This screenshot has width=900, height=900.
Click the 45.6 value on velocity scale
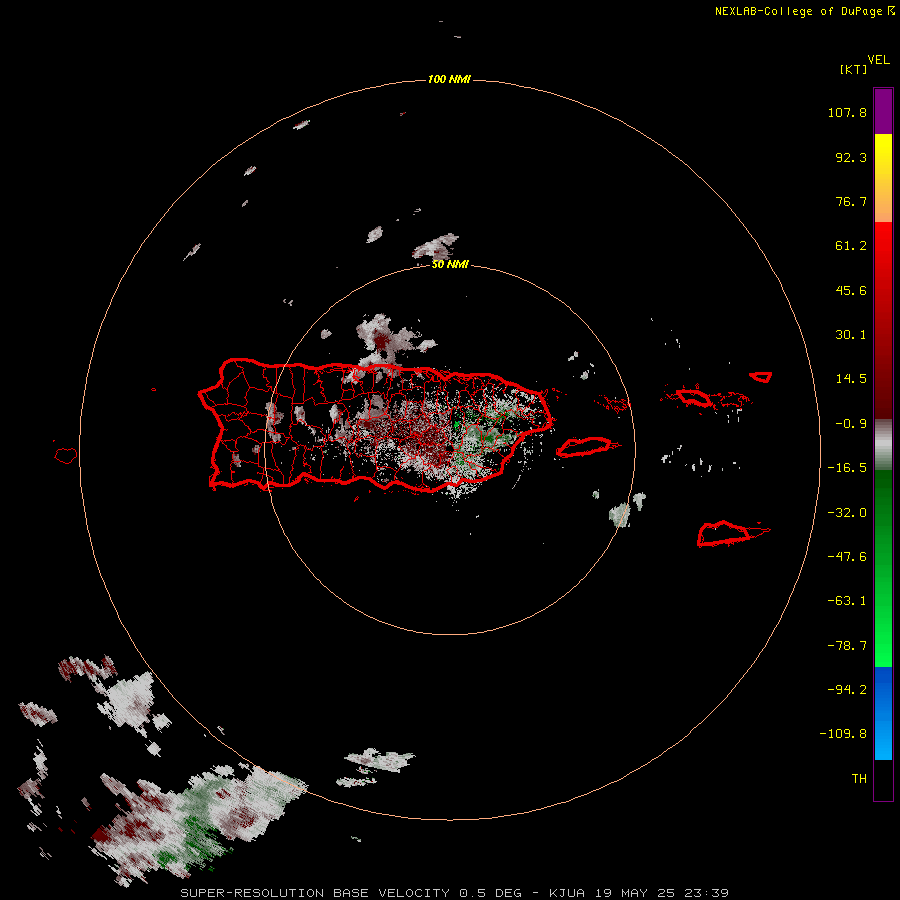pyautogui.click(x=851, y=290)
